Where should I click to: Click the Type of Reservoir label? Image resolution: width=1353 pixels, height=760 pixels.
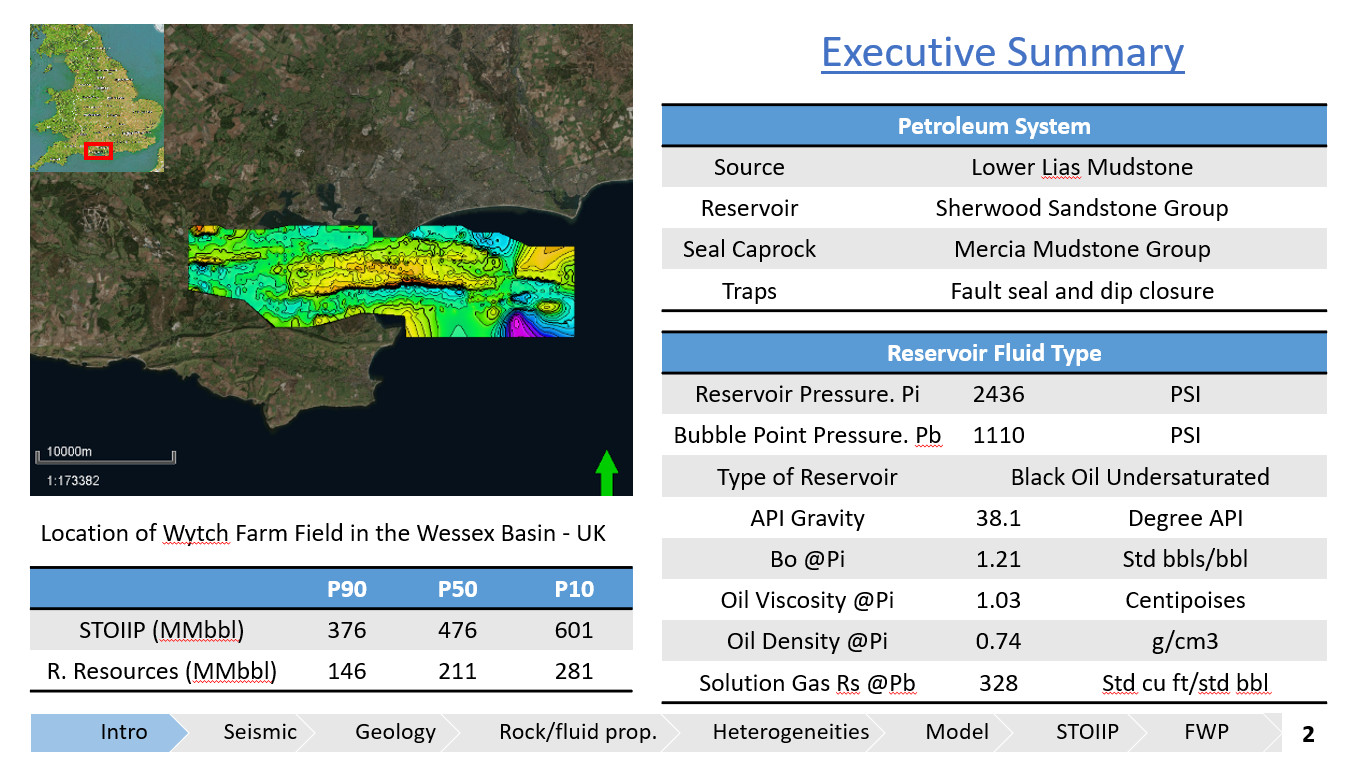807,477
